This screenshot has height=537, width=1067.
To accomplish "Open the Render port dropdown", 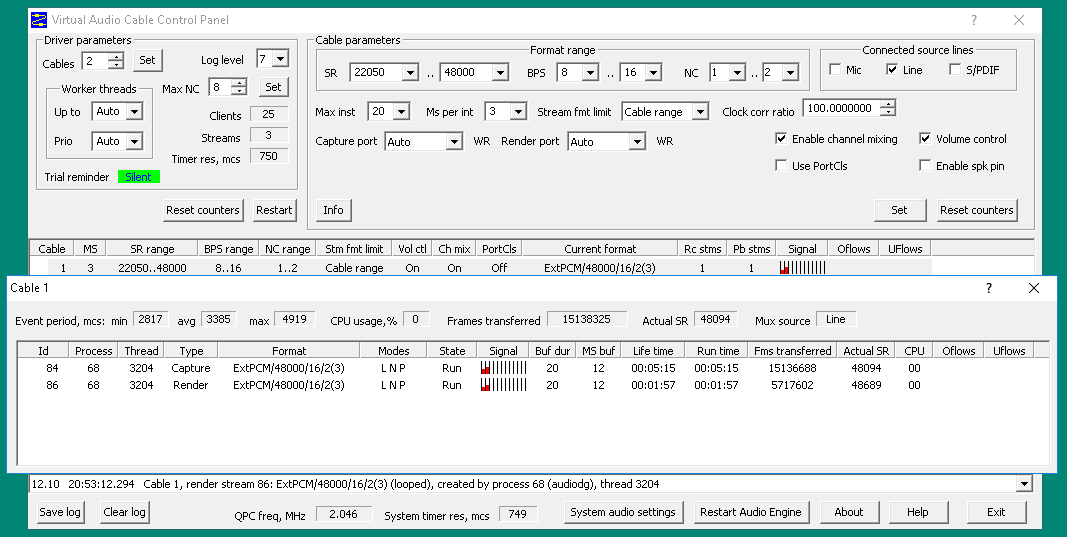I will [637, 142].
